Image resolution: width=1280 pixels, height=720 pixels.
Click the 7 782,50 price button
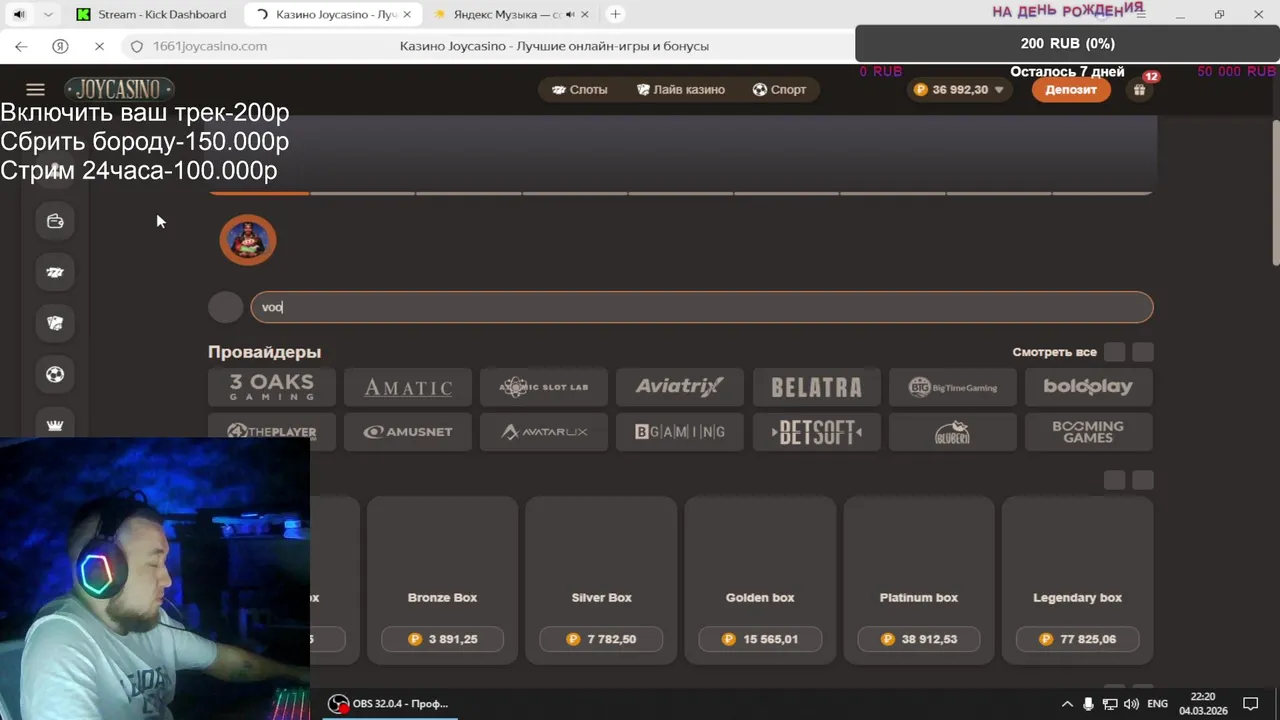click(601, 639)
